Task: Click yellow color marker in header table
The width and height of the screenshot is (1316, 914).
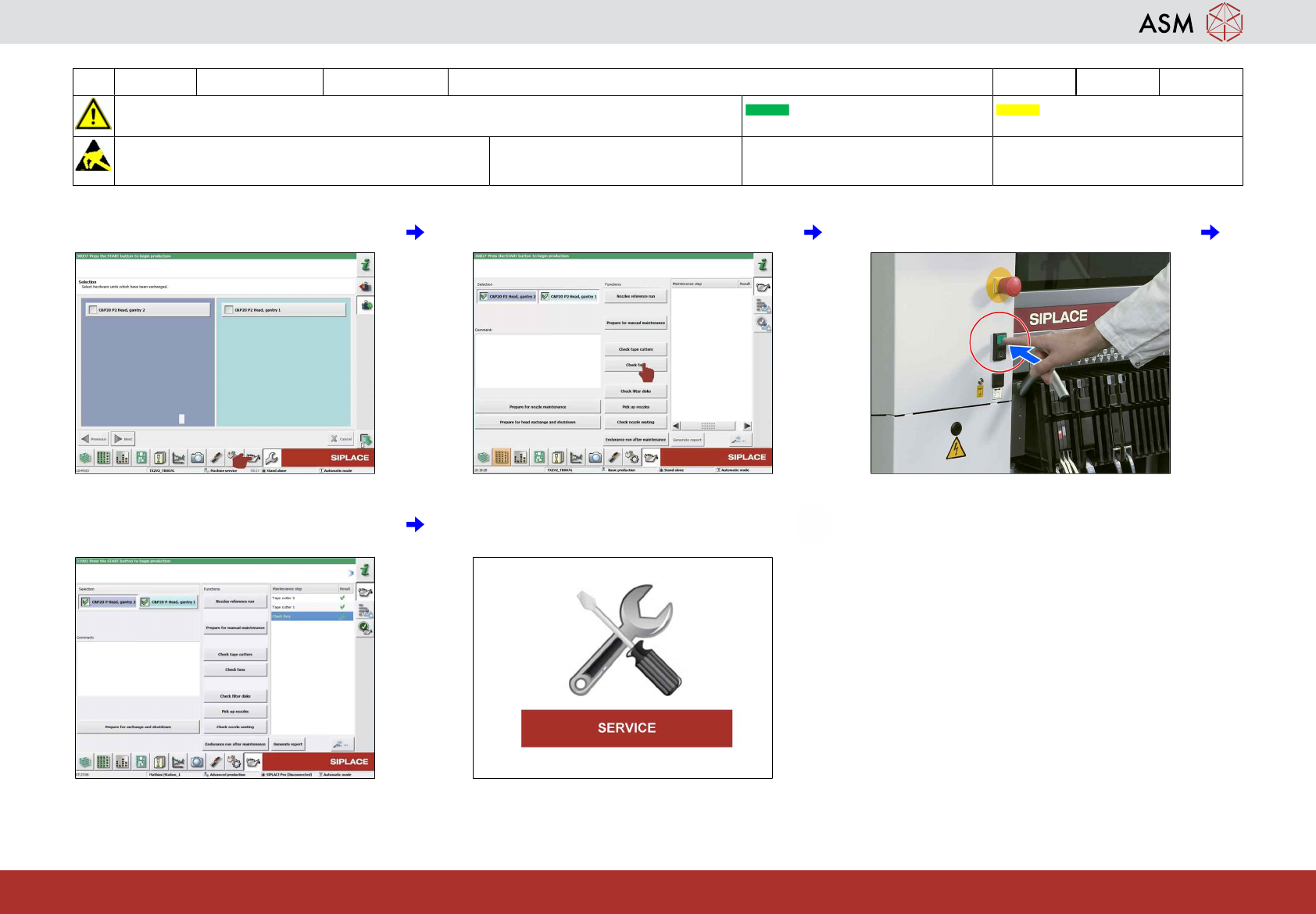Action: coord(1018,110)
